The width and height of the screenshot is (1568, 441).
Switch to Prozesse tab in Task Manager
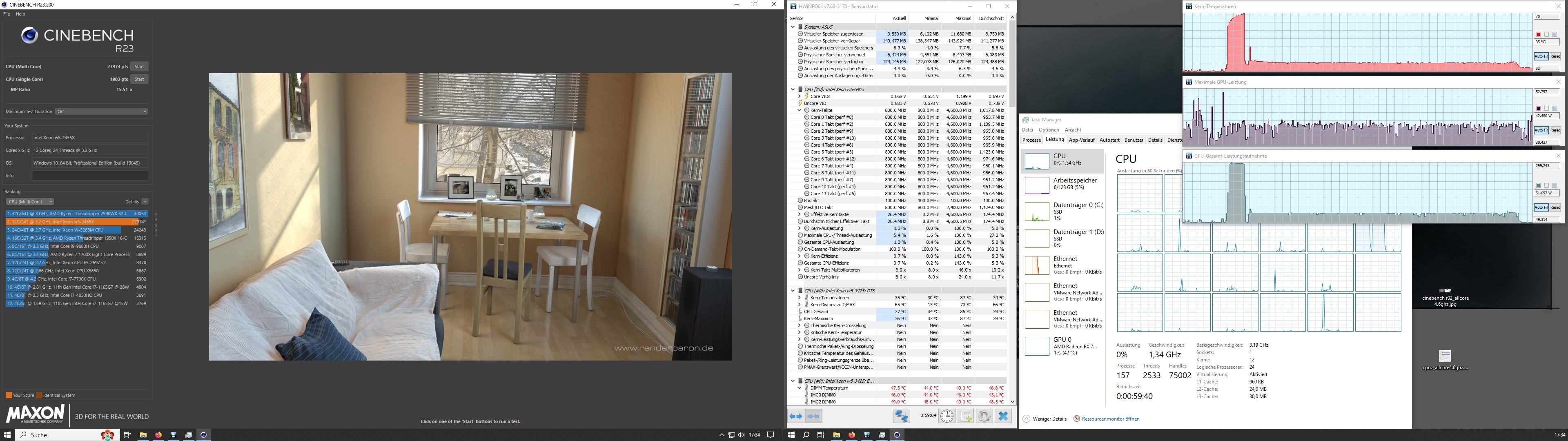tap(1032, 140)
